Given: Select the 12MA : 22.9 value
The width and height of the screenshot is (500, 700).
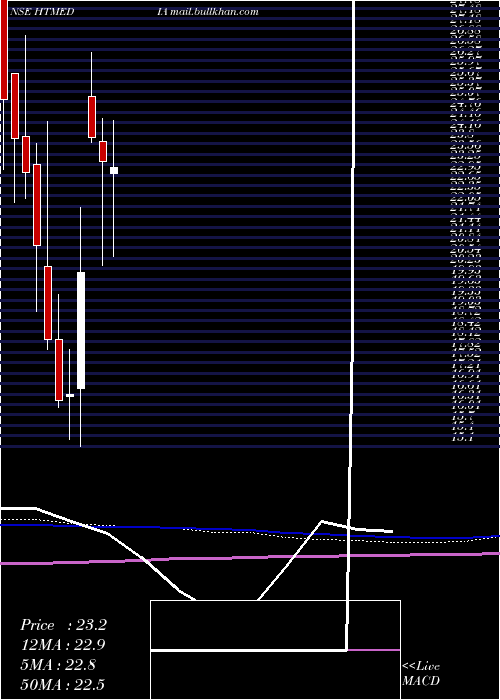Looking at the screenshot, I should 63,645.
